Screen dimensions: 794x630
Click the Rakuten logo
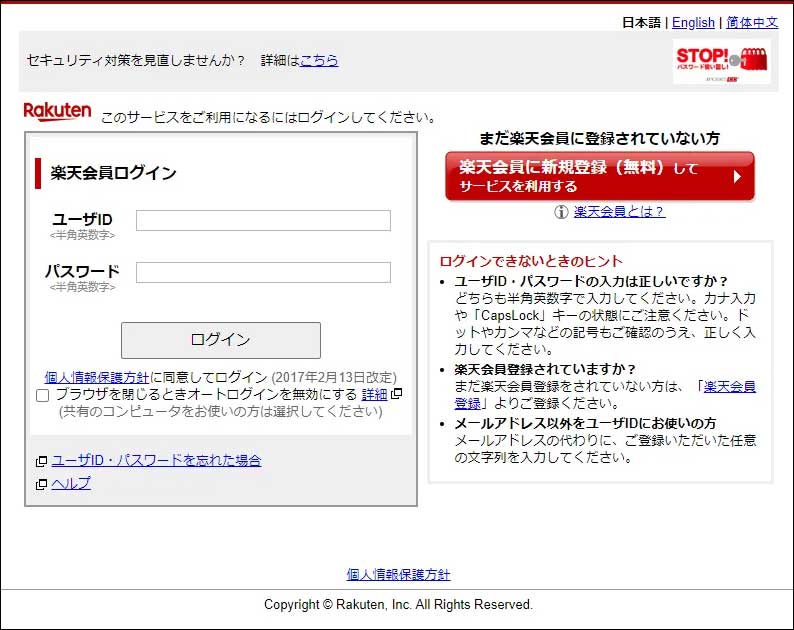click(57, 111)
